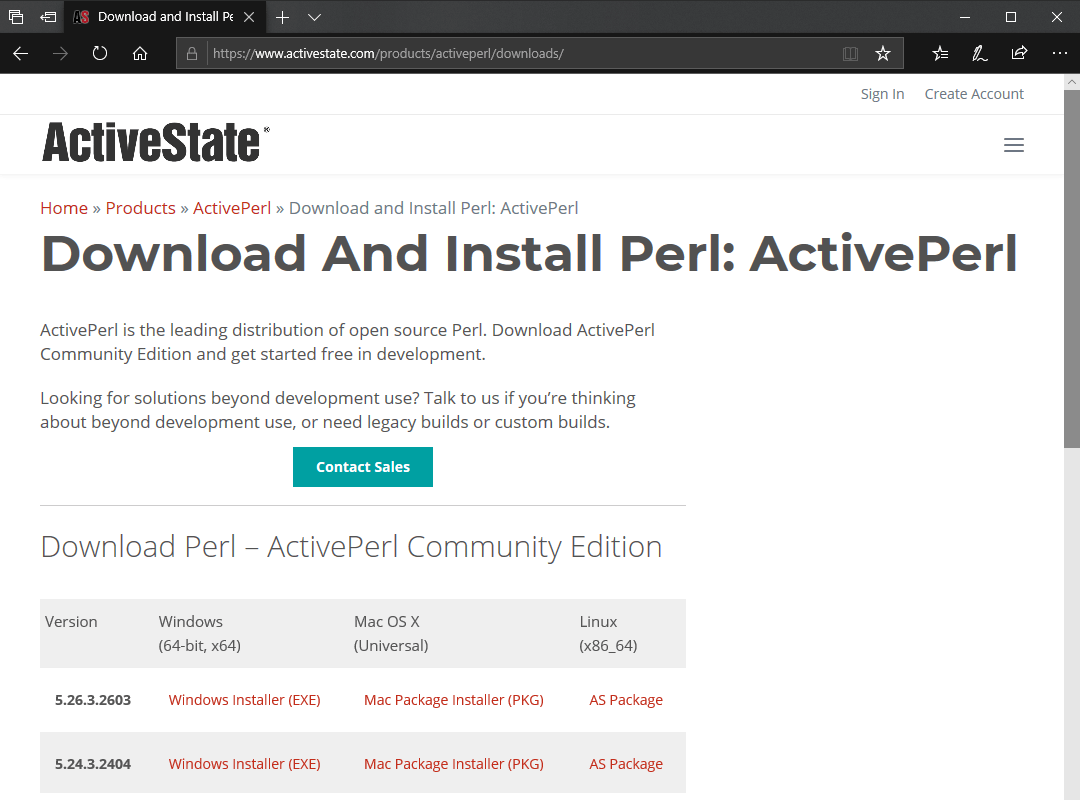Screen dimensions: 1080x800
Task: Open reading view book icon
Action: (x=851, y=54)
